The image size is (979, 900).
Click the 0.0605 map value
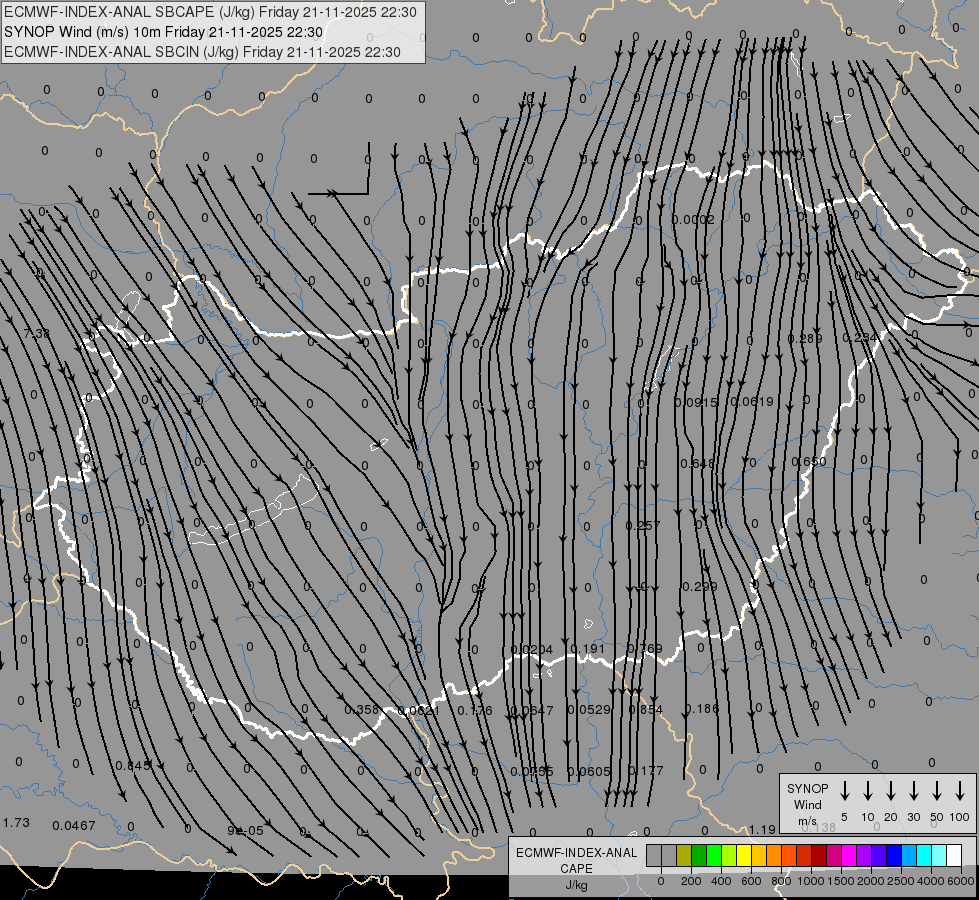[x=588, y=772]
